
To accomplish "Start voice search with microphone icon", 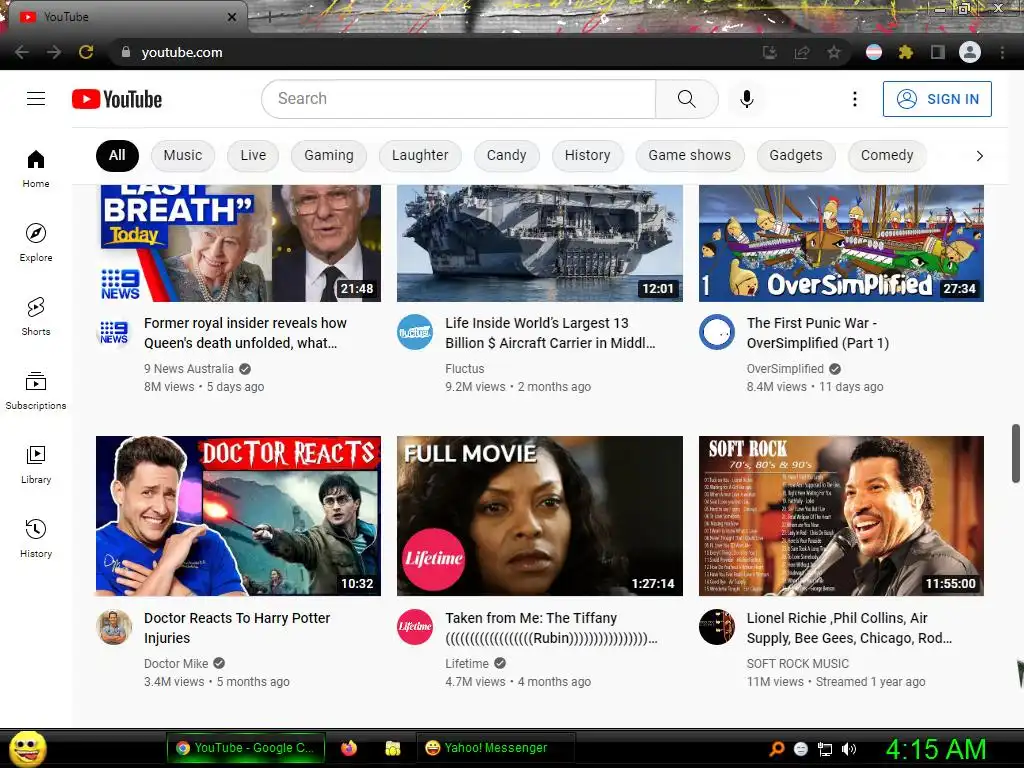I will [746, 99].
